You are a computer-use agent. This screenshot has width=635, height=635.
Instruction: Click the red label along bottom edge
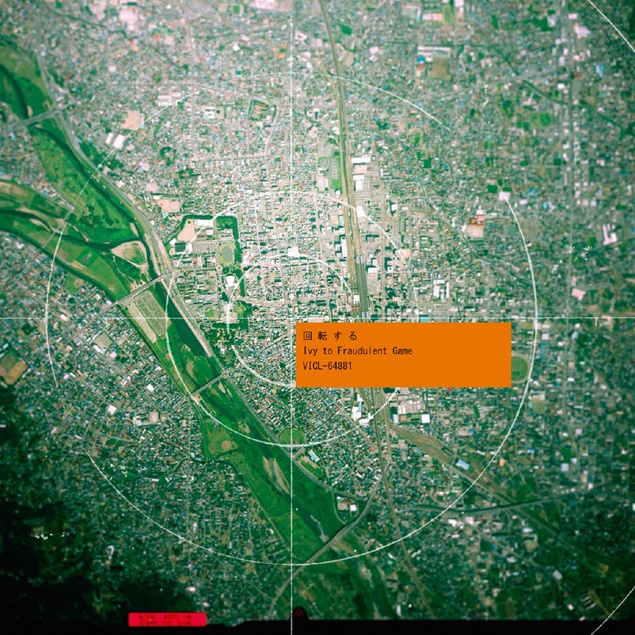tap(167, 619)
